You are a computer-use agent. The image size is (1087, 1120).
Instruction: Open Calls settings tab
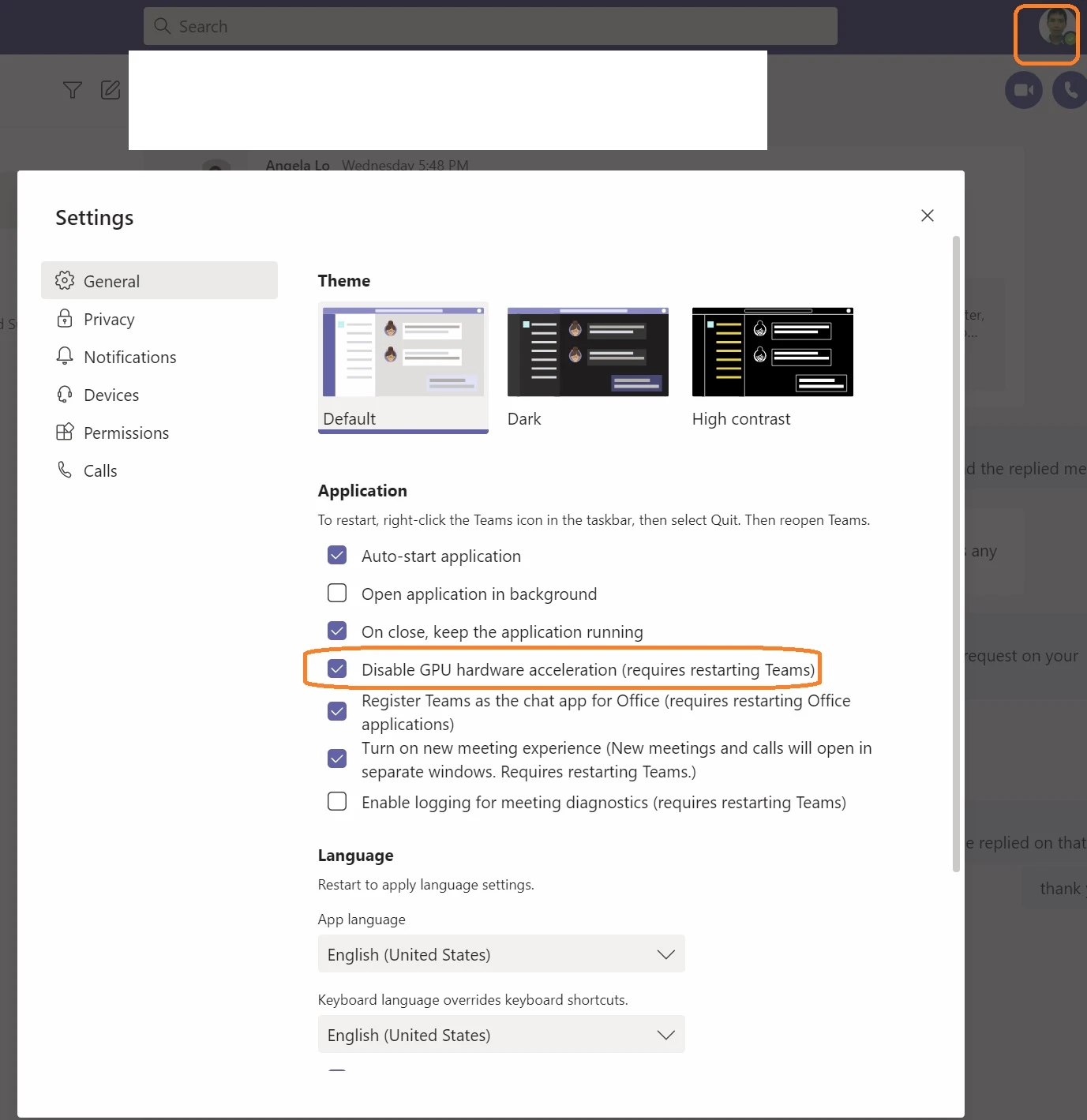coord(159,470)
